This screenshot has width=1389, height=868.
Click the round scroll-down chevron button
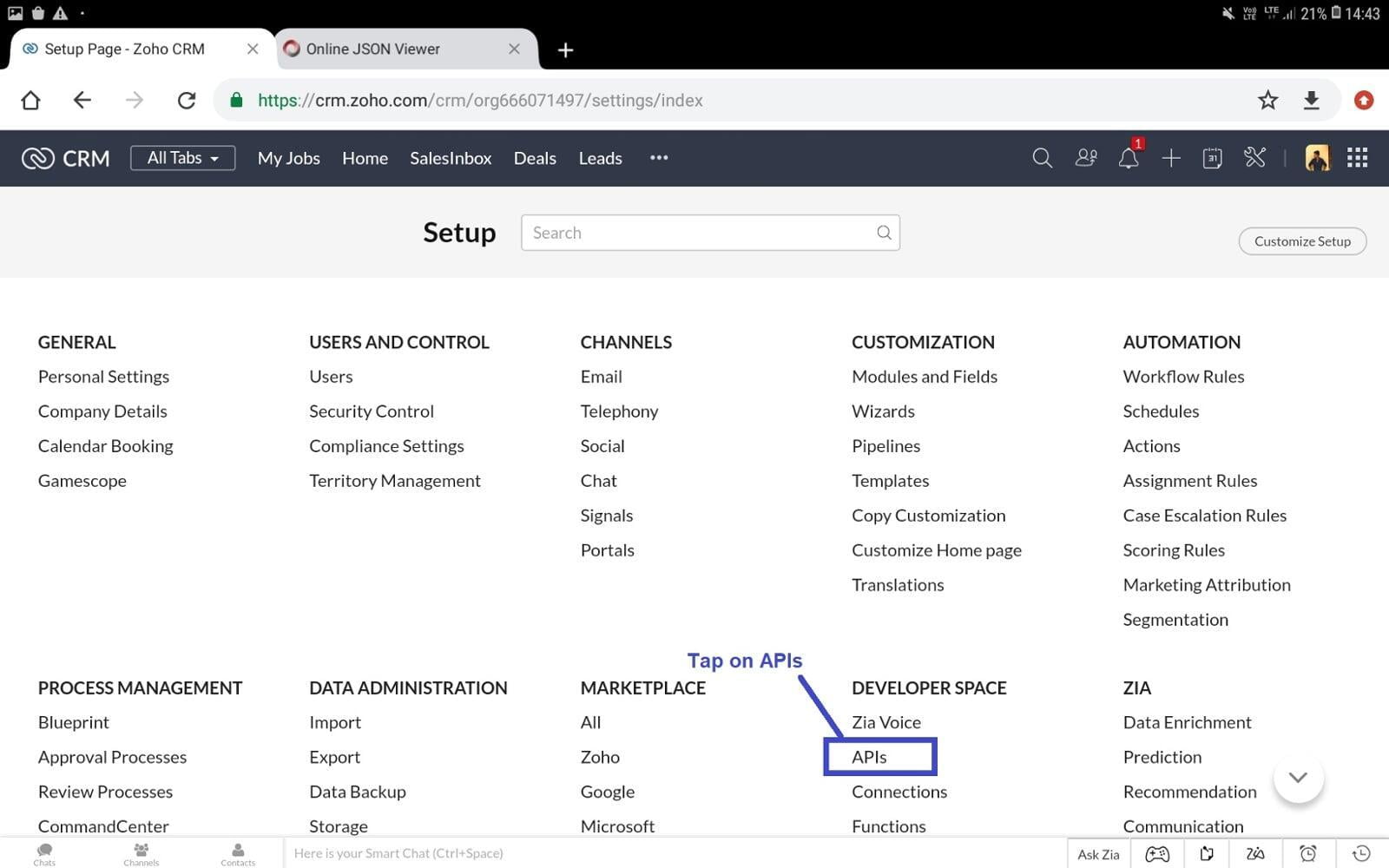pyautogui.click(x=1298, y=777)
